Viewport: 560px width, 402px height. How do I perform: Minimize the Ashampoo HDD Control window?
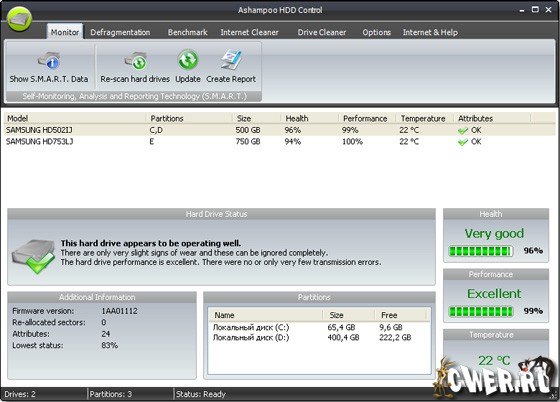pyautogui.click(x=522, y=10)
